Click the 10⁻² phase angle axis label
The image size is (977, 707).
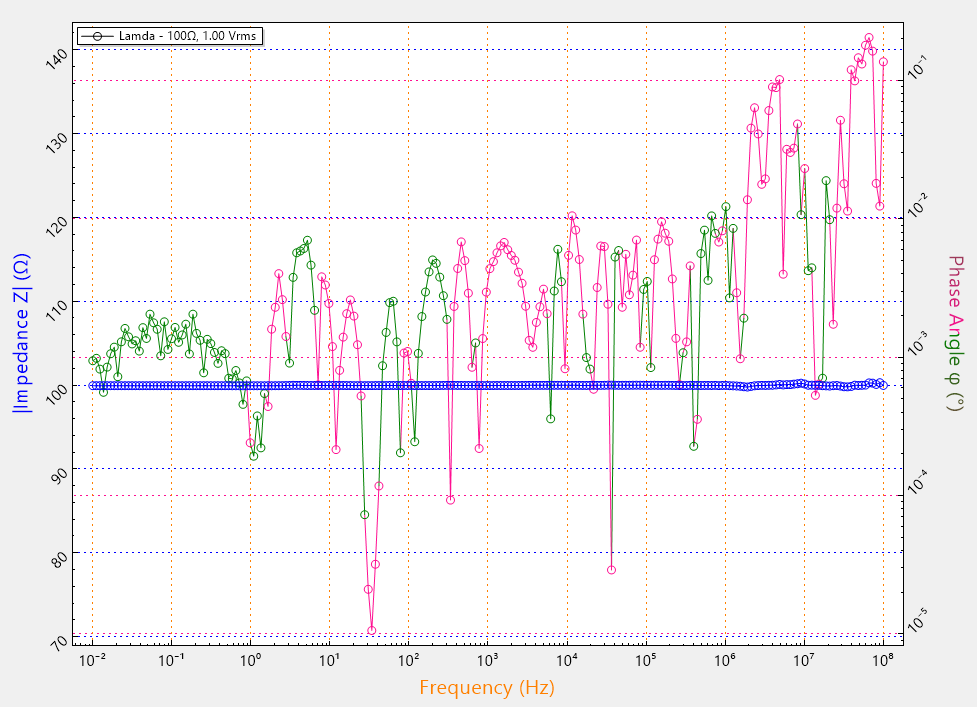917,204
